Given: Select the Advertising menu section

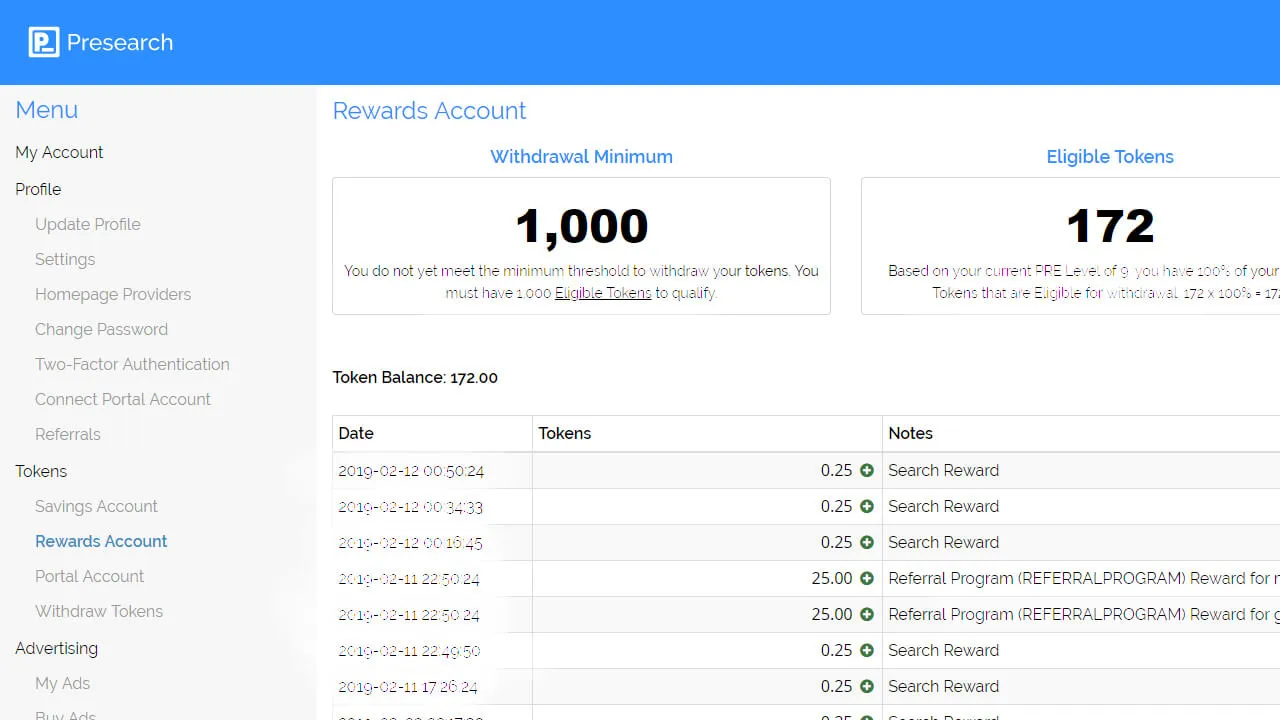Looking at the screenshot, I should tap(56, 648).
